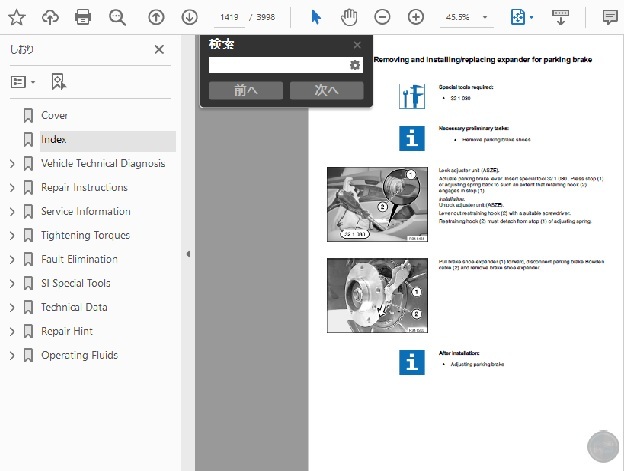Open the zoom percentage dropdown
Image resolution: width=624 pixels, height=471 pixels.
484,17
